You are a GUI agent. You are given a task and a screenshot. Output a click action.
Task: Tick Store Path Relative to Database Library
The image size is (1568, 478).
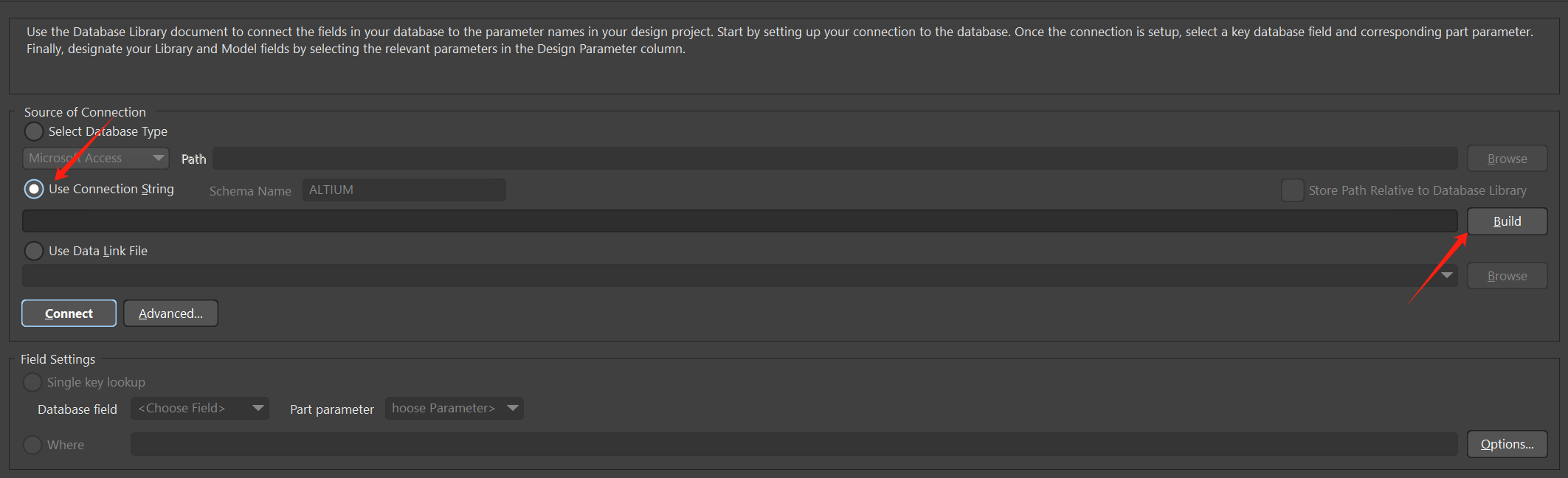tap(1292, 190)
